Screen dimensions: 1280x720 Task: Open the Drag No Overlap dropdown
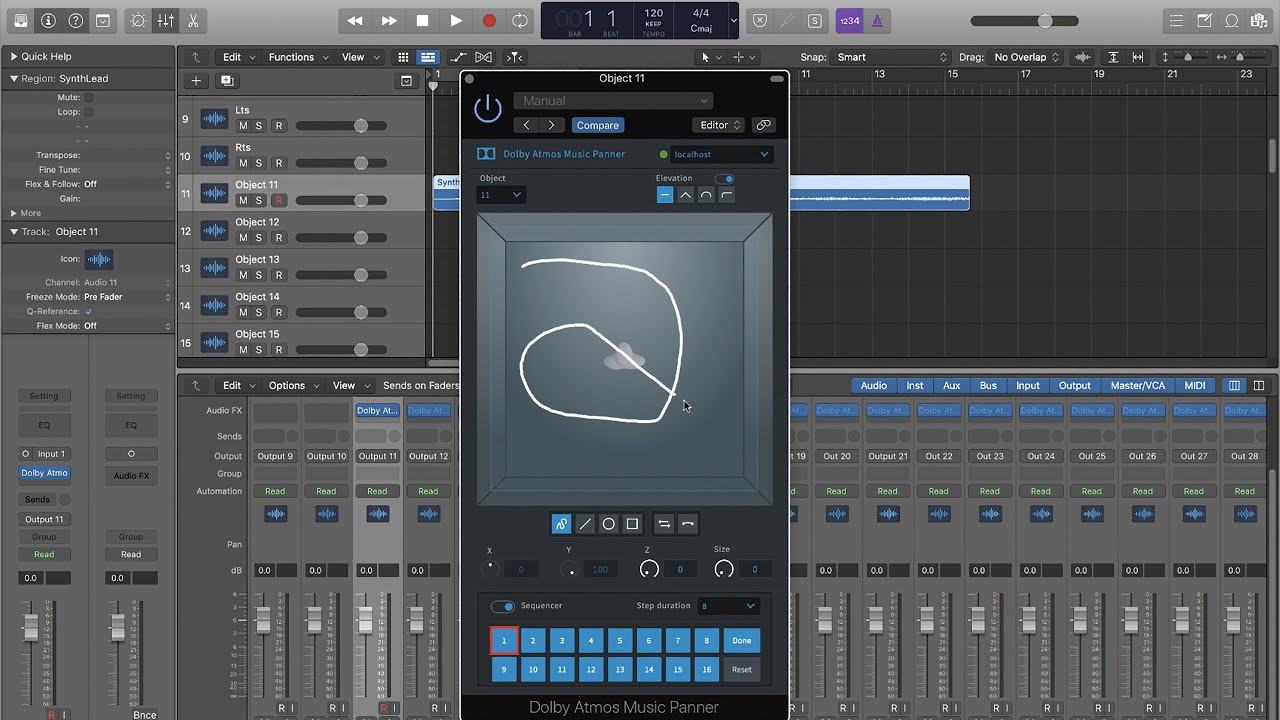[1026, 57]
